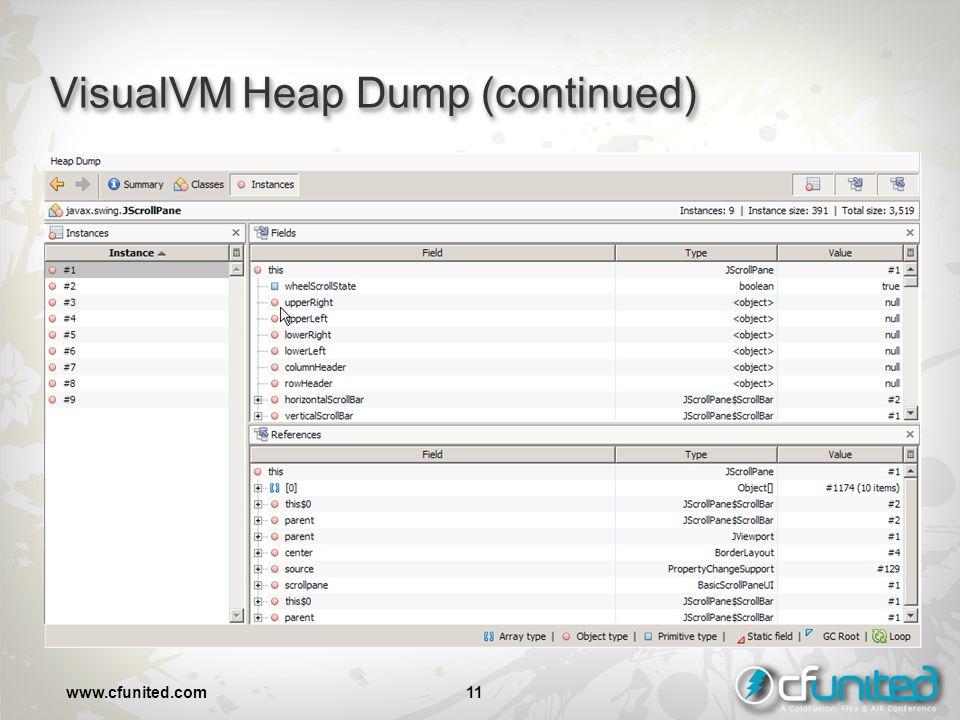Select instance #7 in list
Screen dimensions: 960x720
[x=137, y=367]
